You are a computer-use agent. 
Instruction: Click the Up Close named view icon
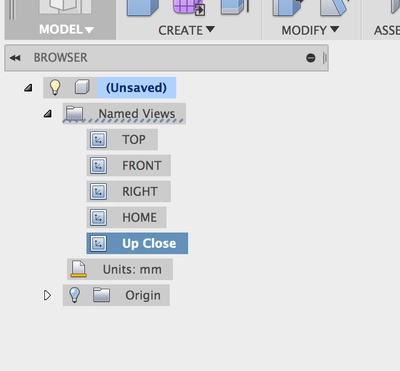click(98, 243)
